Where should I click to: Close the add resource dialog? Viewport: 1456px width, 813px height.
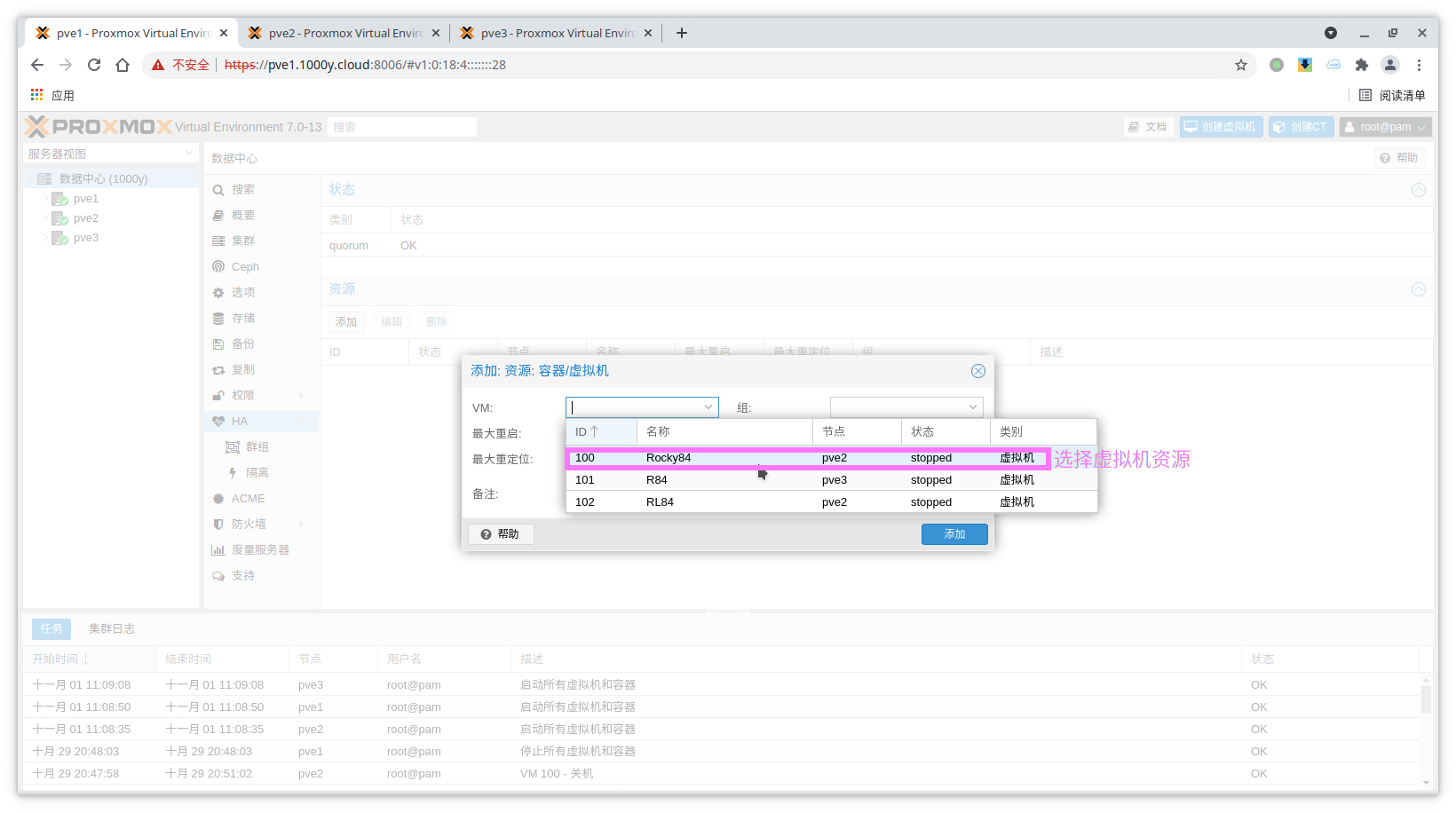tap(977, 371)
